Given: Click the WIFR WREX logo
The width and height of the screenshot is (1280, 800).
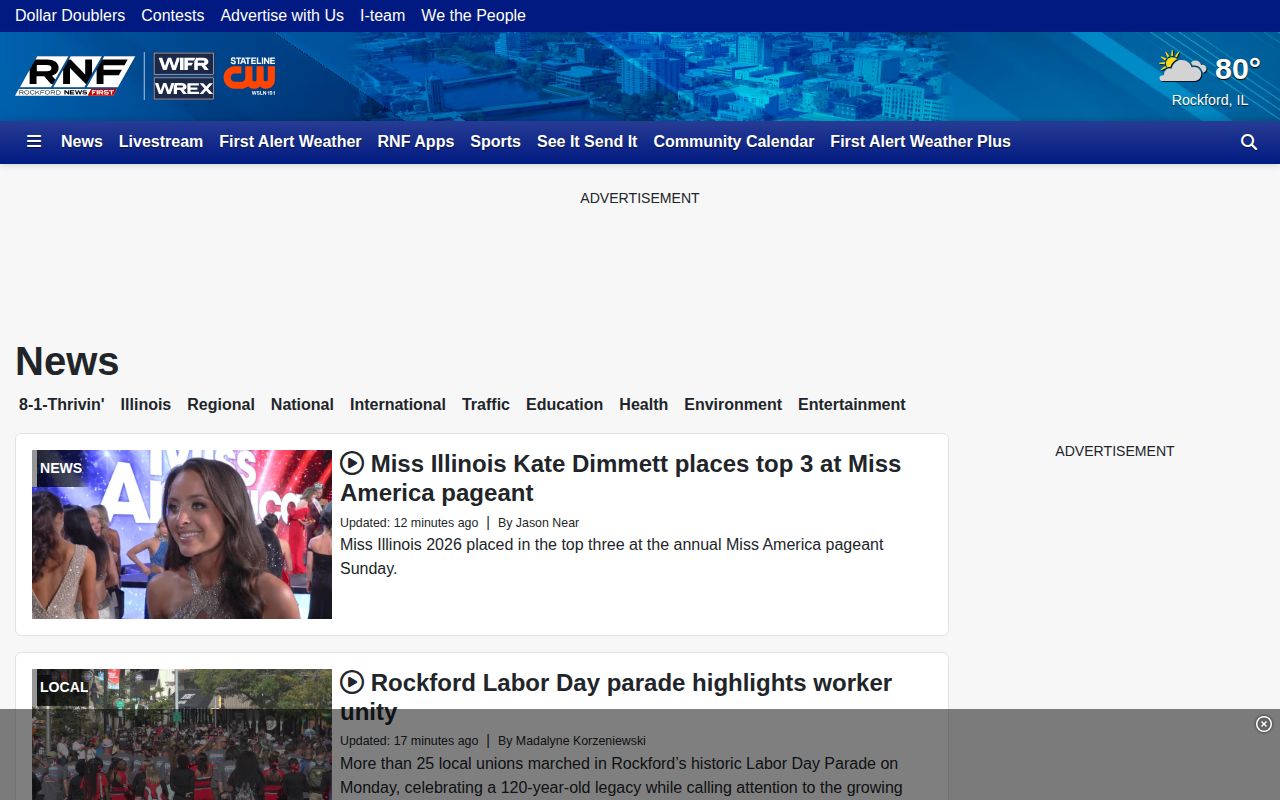Looking at the screenshot, I should [184, 76].
